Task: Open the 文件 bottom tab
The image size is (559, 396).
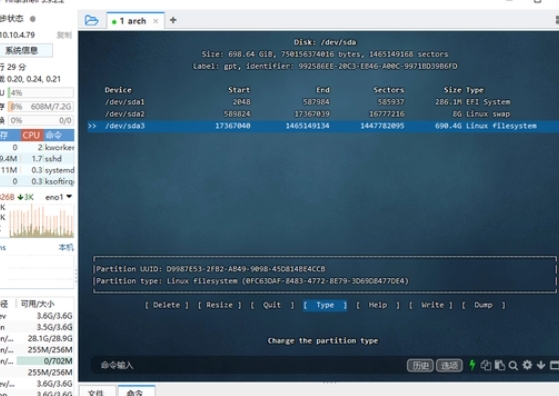Action: pyautogui.click(x=96, y=391)
